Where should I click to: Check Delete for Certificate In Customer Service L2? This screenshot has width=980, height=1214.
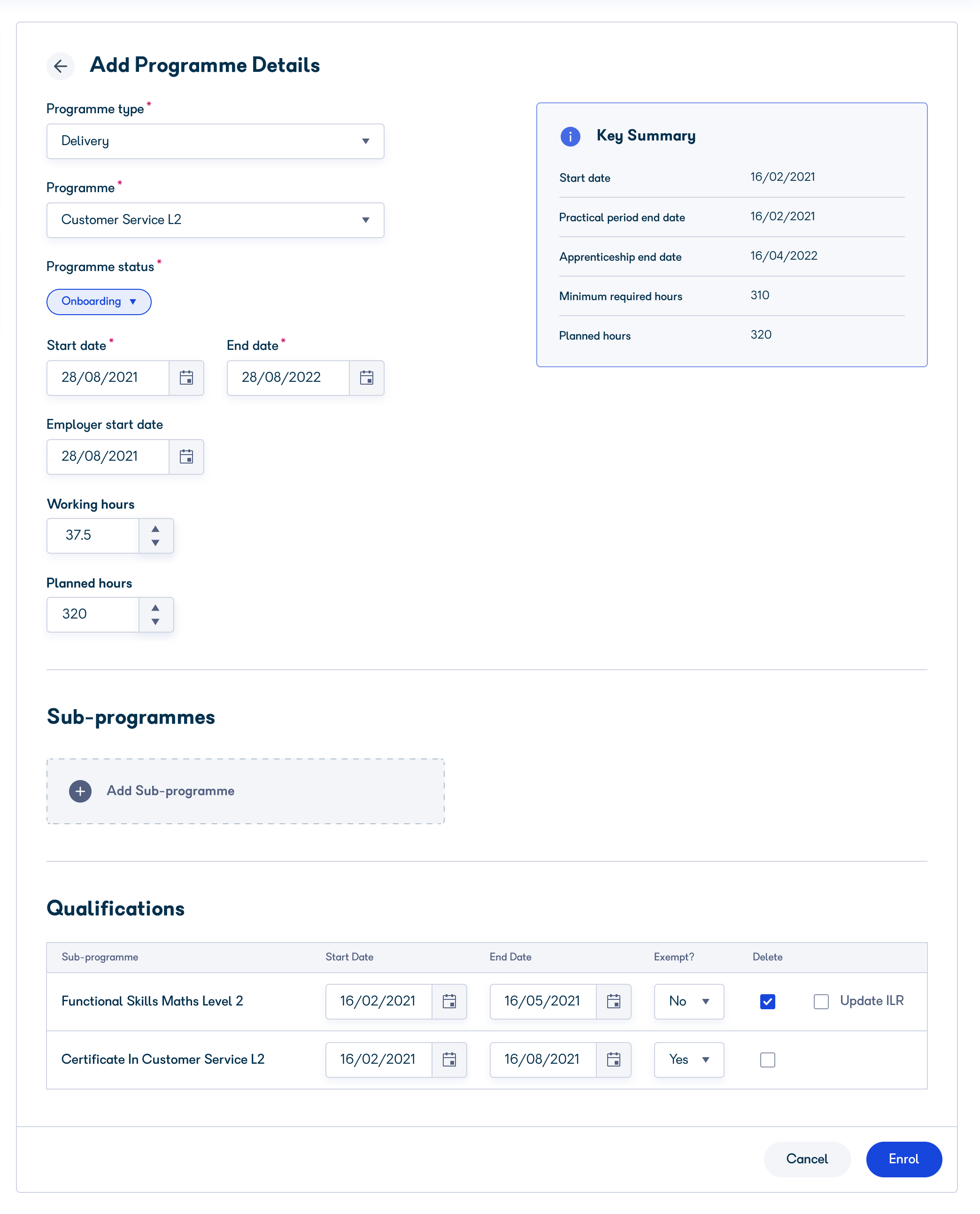coord(767,1059)
